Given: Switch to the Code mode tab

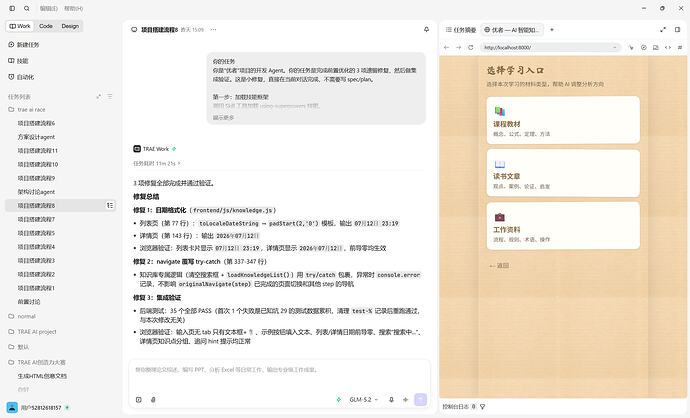Looking at the screenshot, I should coord(46,26).
